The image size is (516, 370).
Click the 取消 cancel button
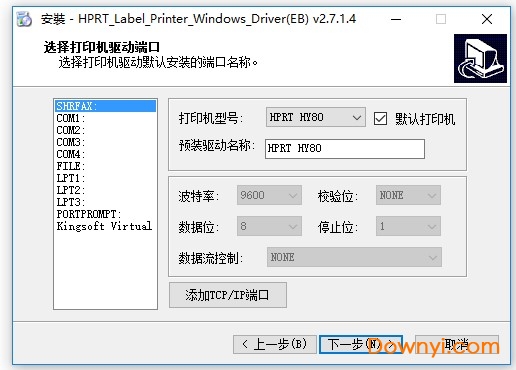click(x=457, y=344)
